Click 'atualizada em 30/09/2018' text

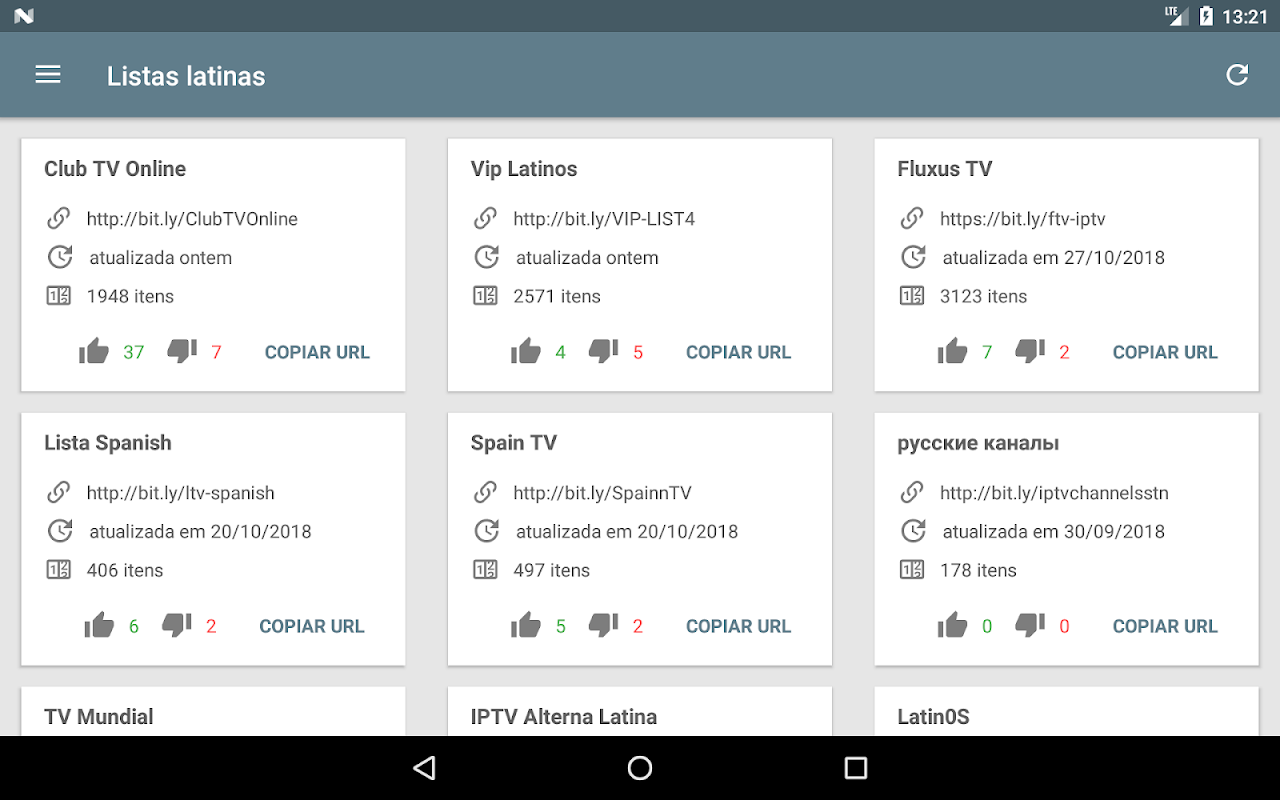pos(1053,532)
